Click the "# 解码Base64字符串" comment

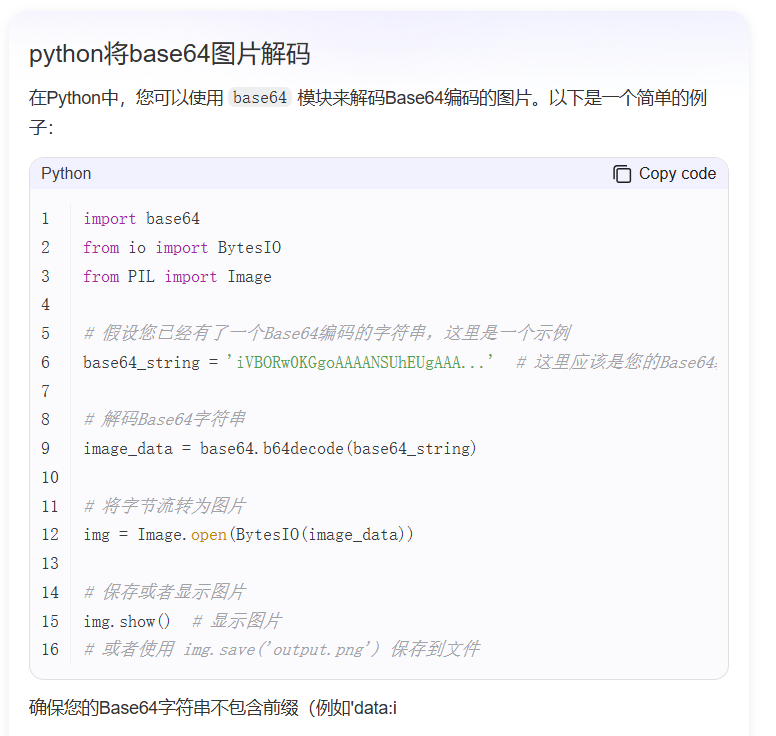[165, 420]
